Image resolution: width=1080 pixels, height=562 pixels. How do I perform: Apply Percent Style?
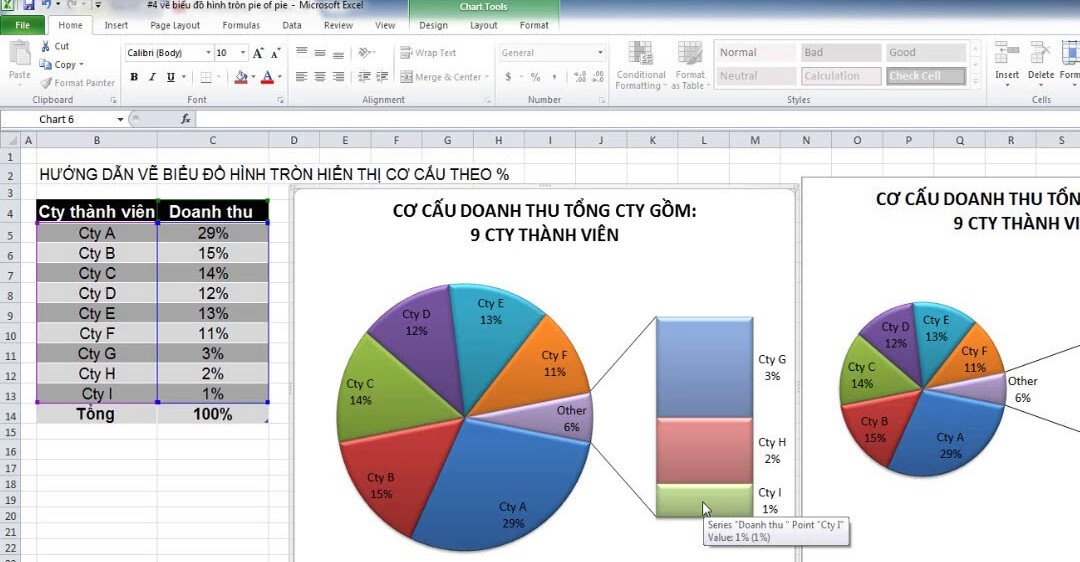pyautogui.click(x=535, y=77)
